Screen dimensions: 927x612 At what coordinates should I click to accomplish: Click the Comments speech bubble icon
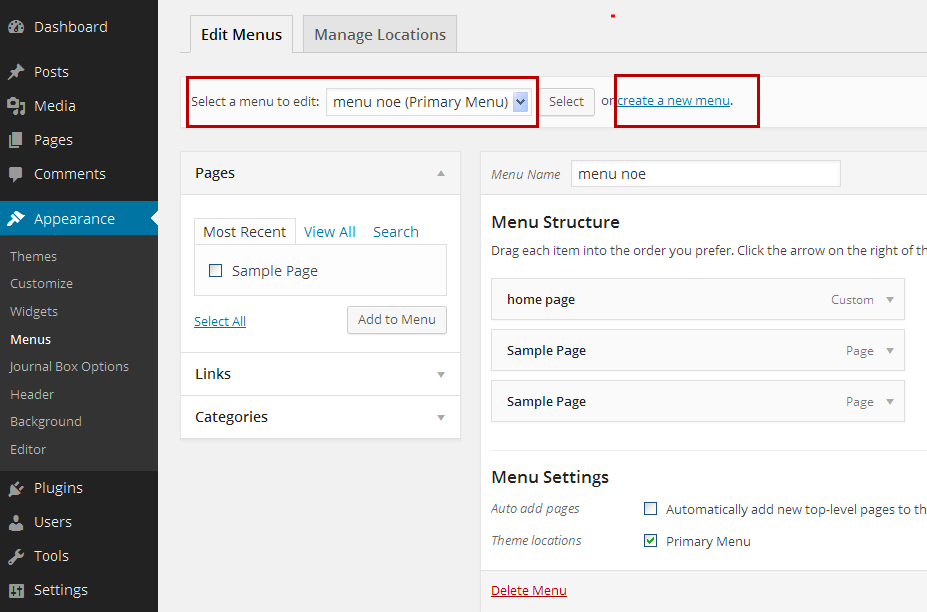[x=16, y=174]
